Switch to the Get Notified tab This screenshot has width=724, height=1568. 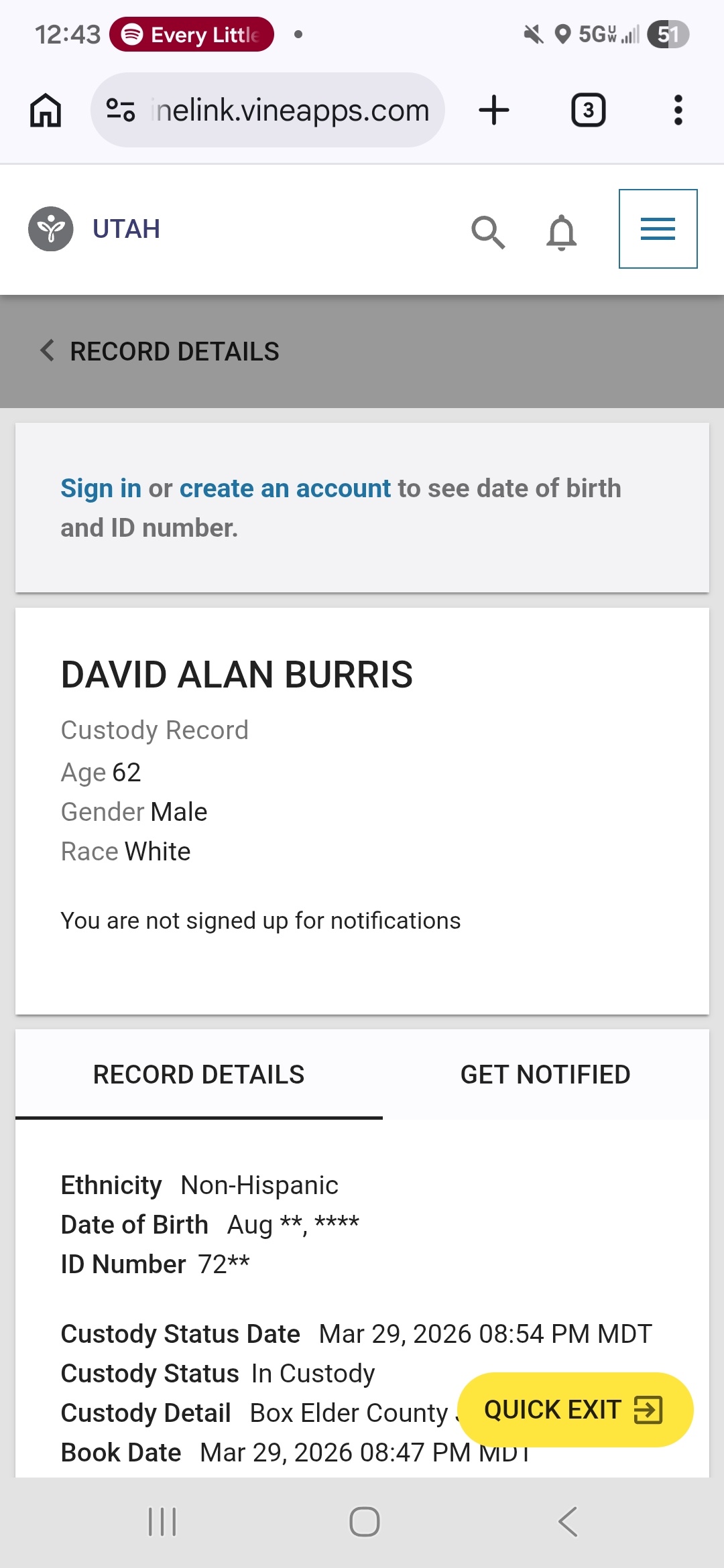pos(545,1075)
